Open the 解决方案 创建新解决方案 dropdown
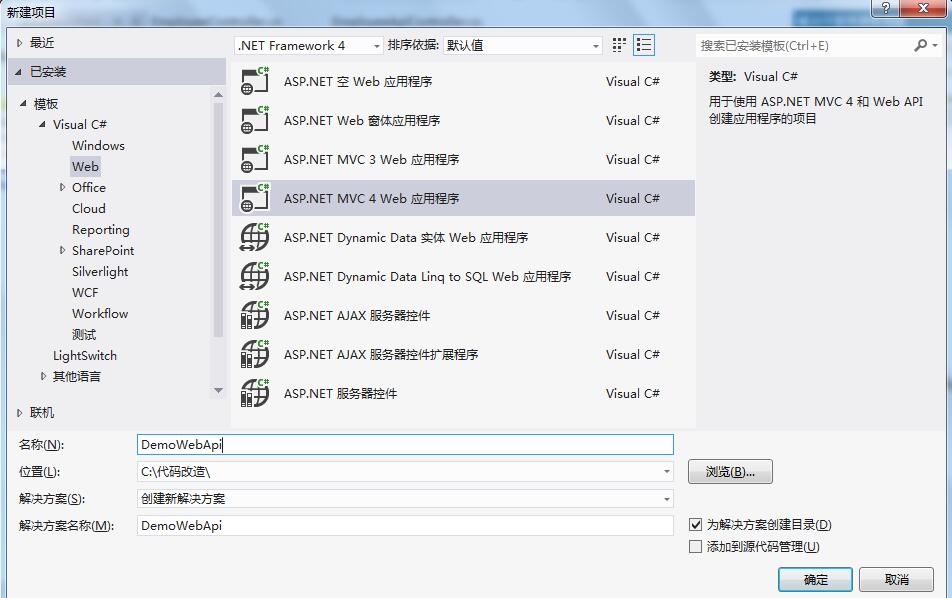The width and height of the screenshot is (952, 598). tap(666, 499)
